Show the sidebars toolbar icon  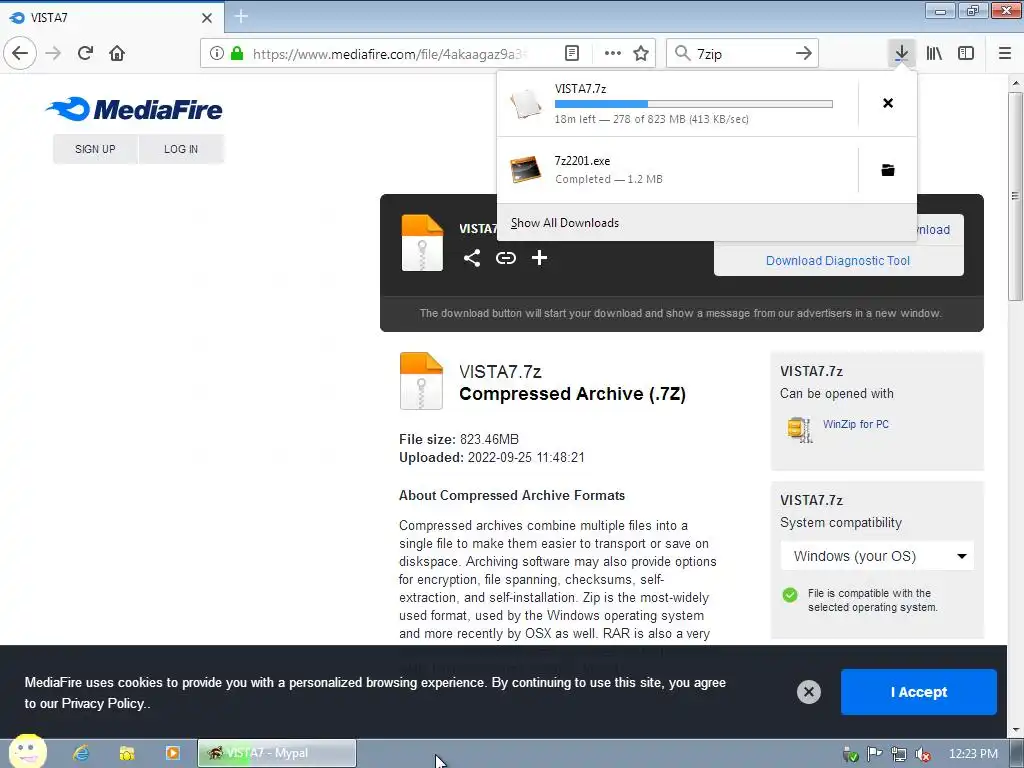coord(966,53)
